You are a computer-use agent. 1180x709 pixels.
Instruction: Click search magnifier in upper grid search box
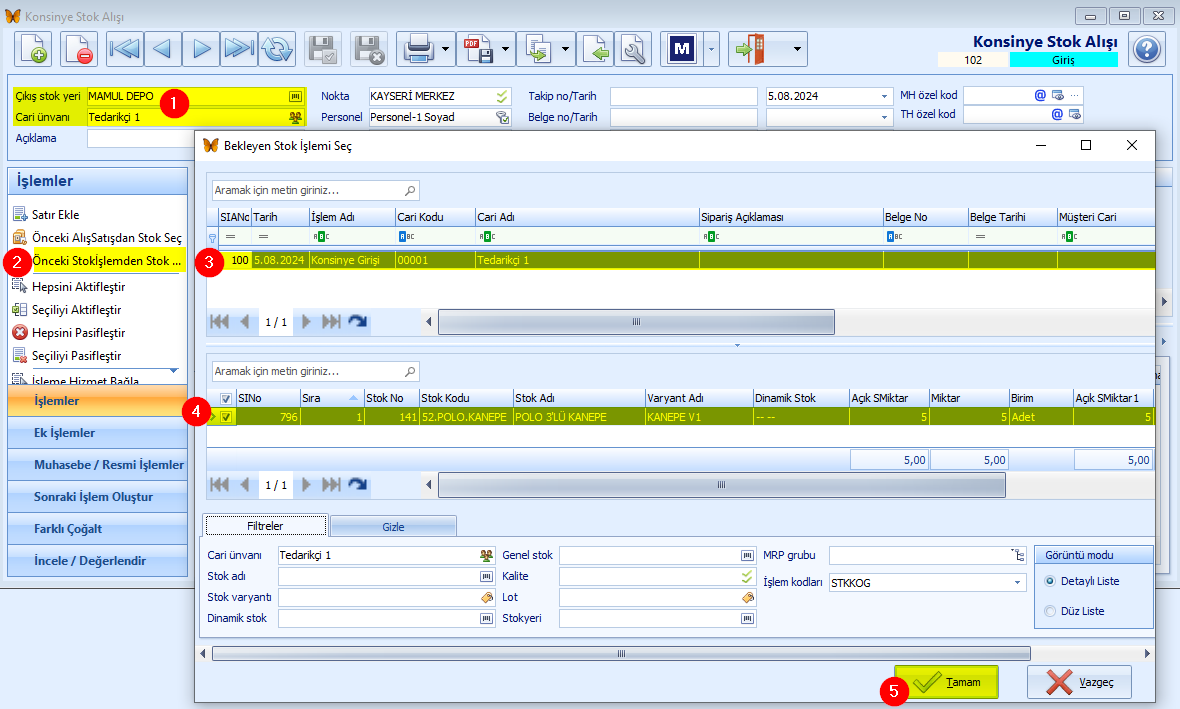point(410,190)
